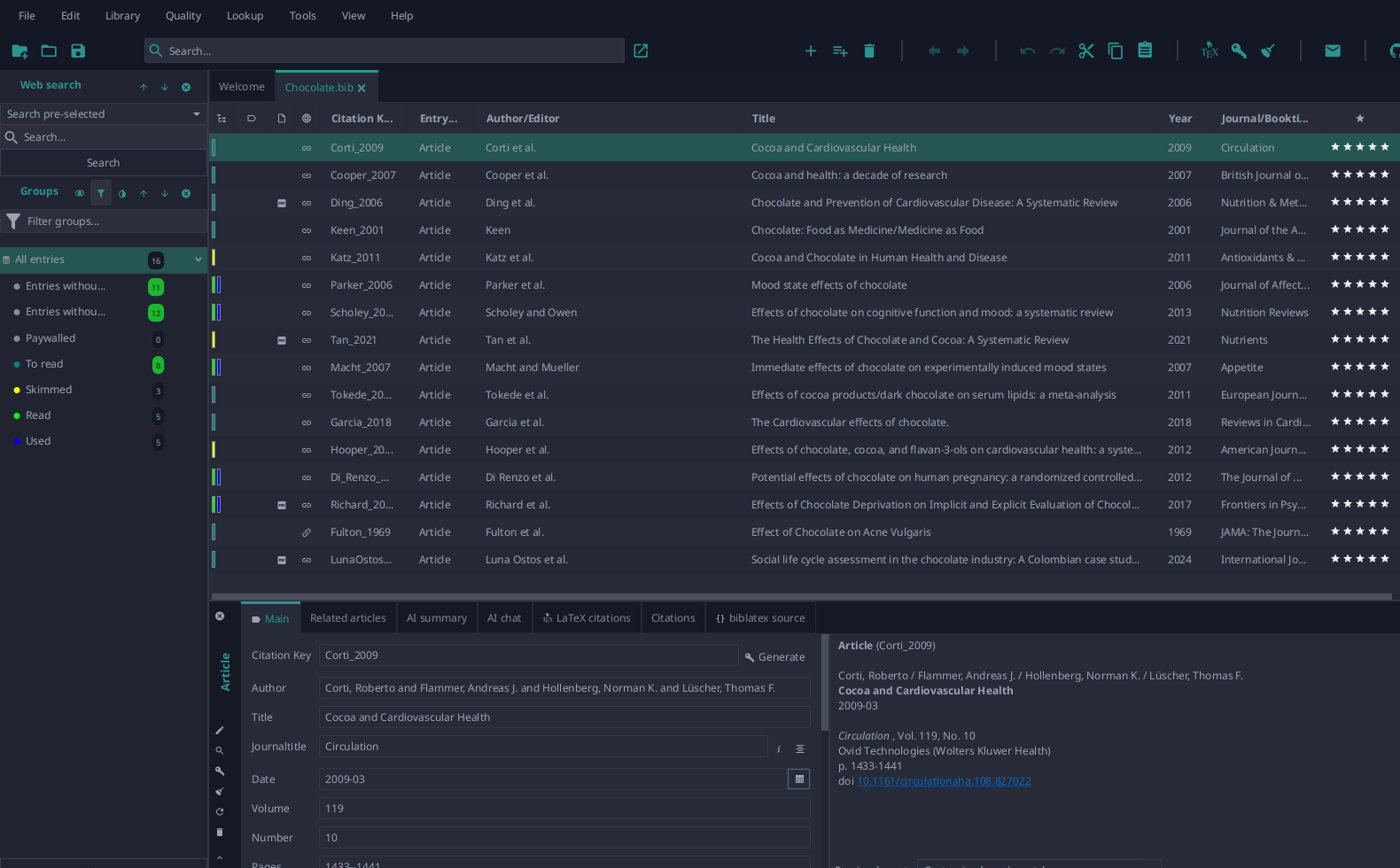Focus the global Search field
The height and width of the screenshot is (868, 1400).
coord(385,51)
